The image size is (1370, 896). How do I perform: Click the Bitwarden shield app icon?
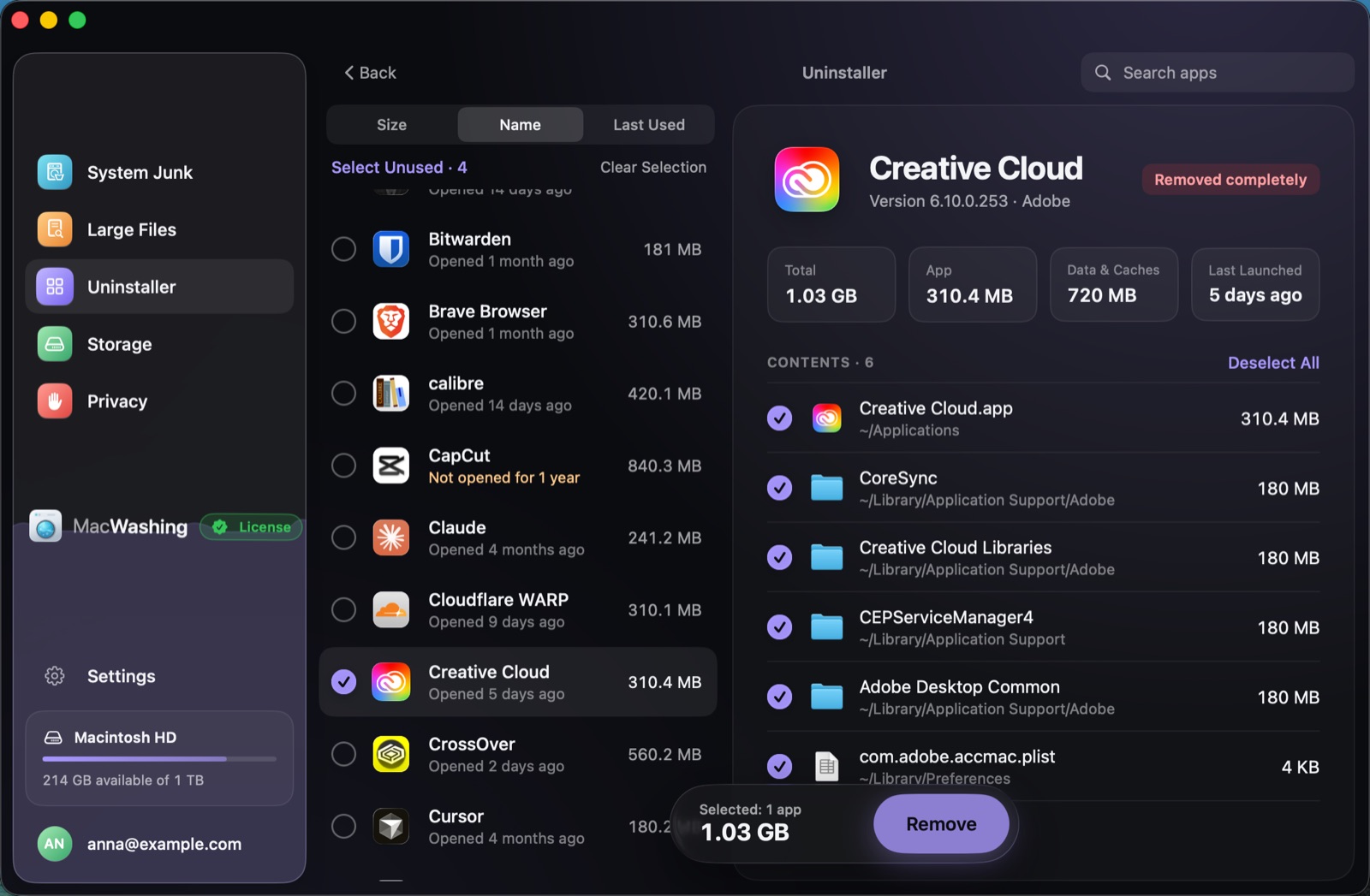pyautogui.click(x=391, y=249)
